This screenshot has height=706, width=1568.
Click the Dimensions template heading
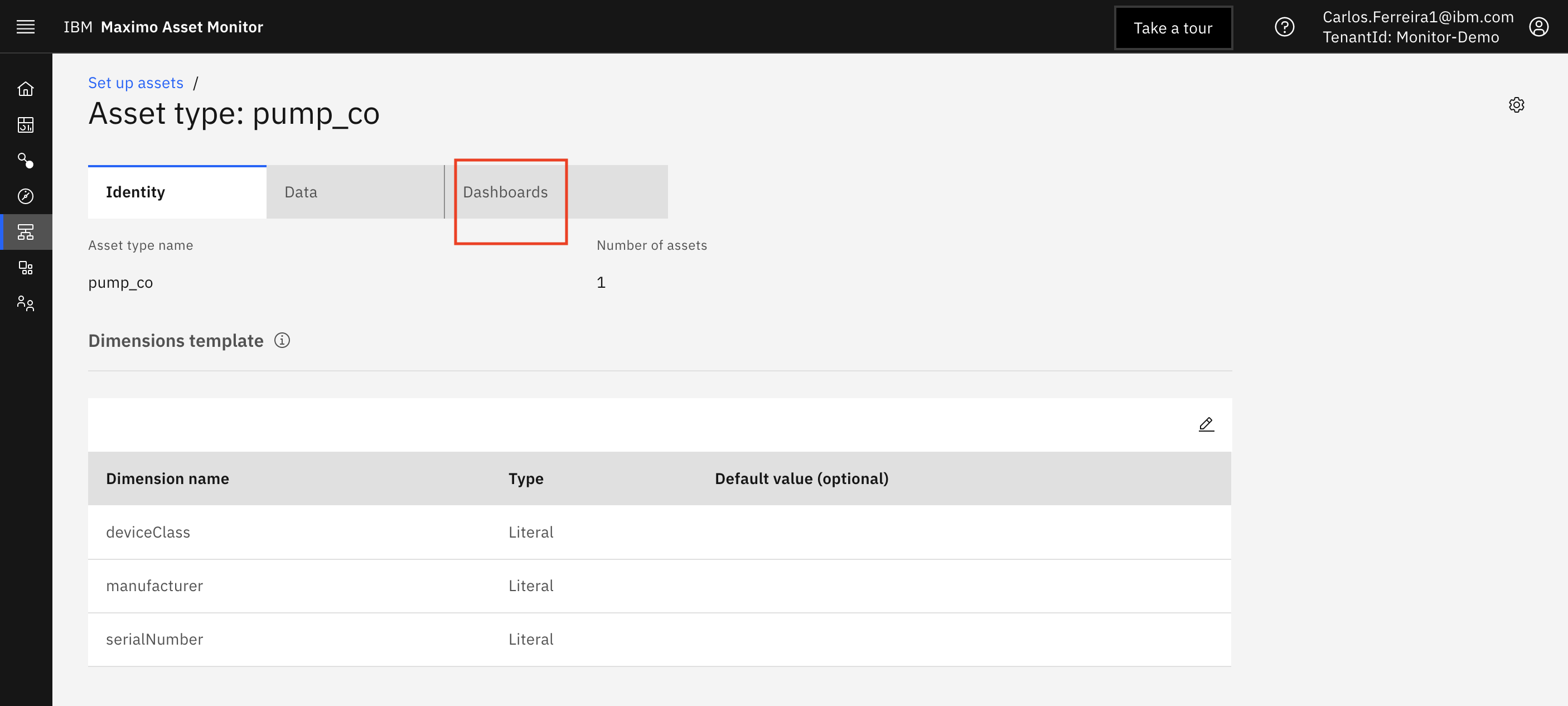pos(176,341)
